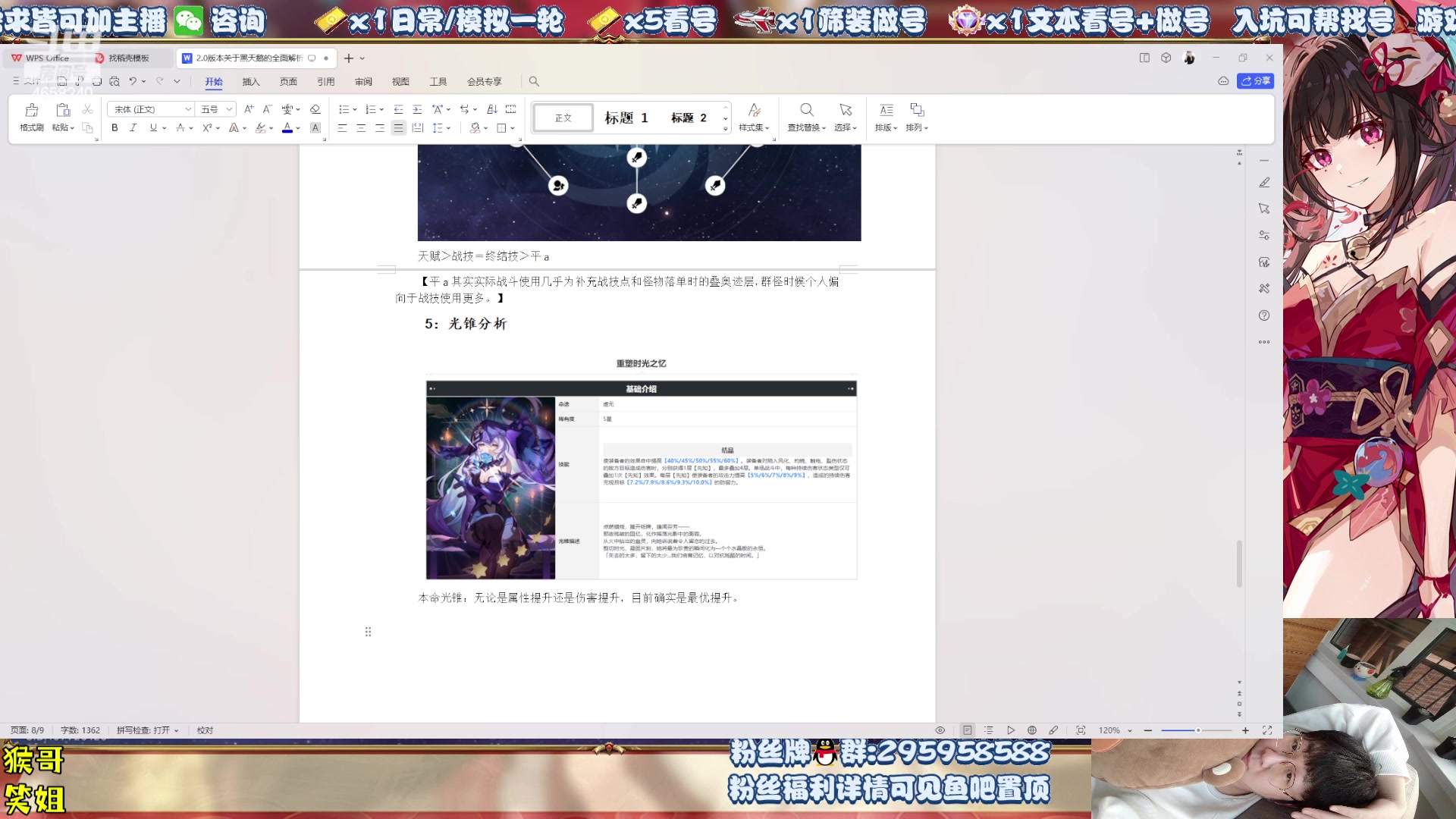The height and width of the screenshot is (819, 1456).
Task: Click the 样式集 styles icon
Action: [754, 118]
